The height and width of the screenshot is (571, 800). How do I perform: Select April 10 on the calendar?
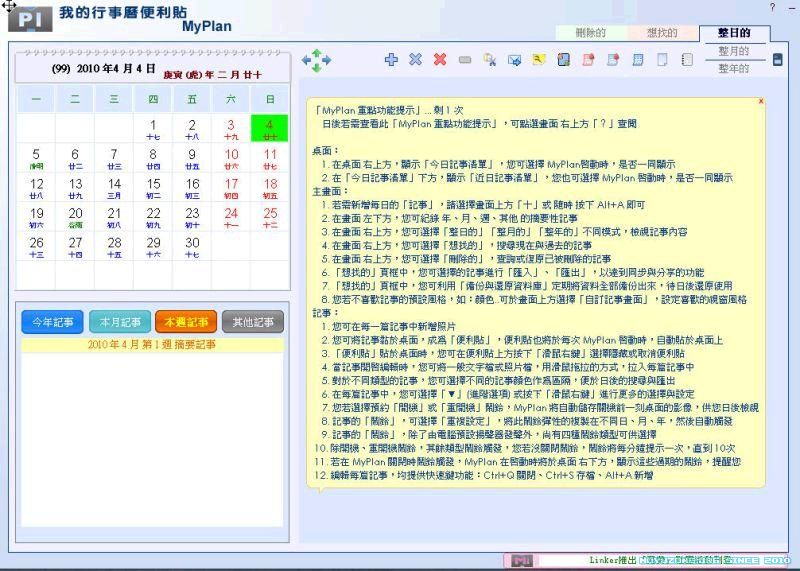[x=231, y=158]
